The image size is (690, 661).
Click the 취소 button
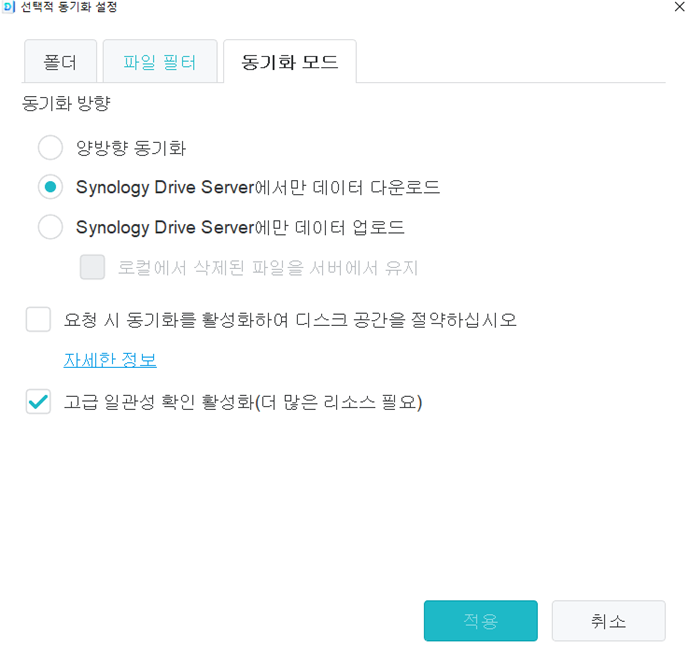pyautogui.click(x=608, y=621)
